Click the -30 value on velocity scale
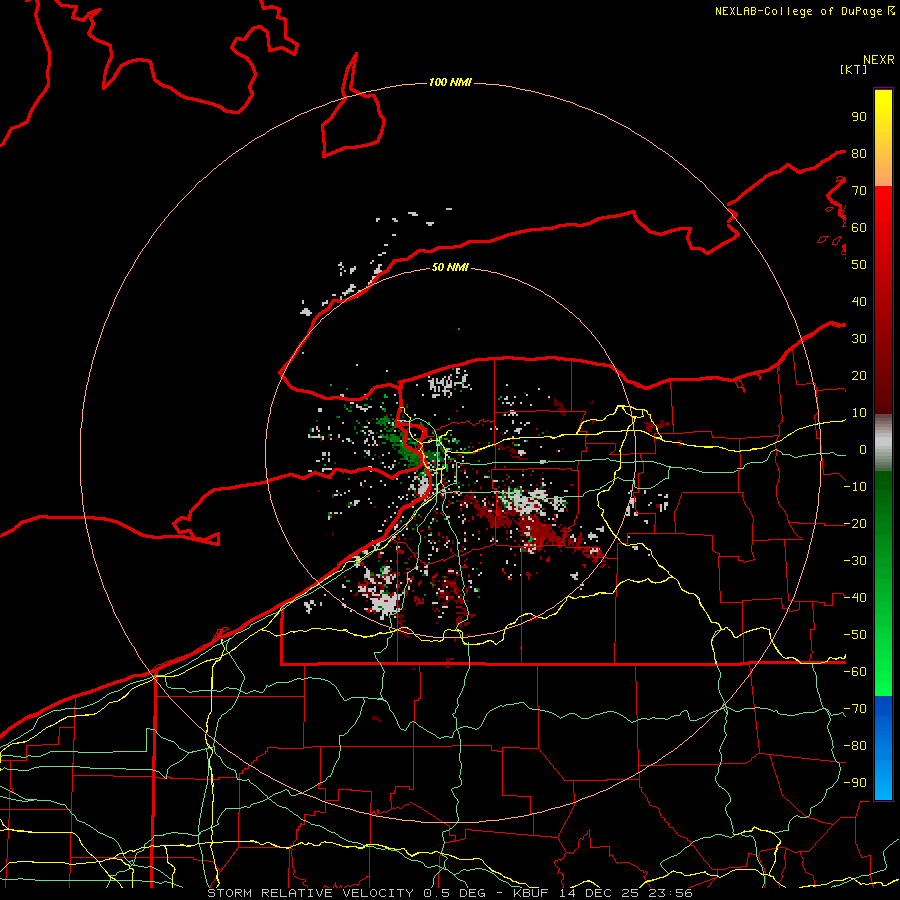This screenshot has height=900, width=900. click(x=855, y=561)
